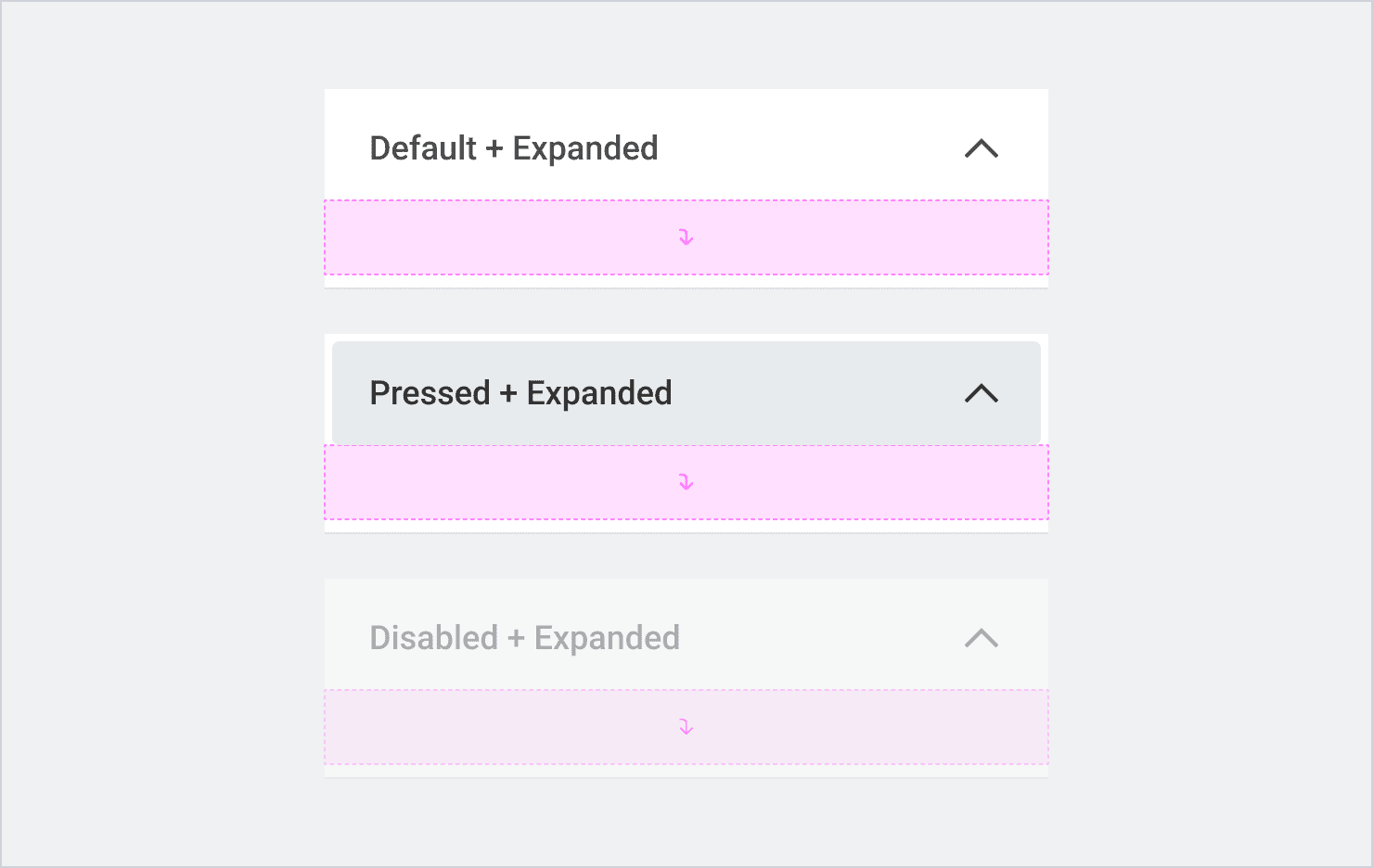The width and height of the screenshot is (1373, 868).
Task: Click the divider line below the Pressed accordion
Action: tap(686, 532)
